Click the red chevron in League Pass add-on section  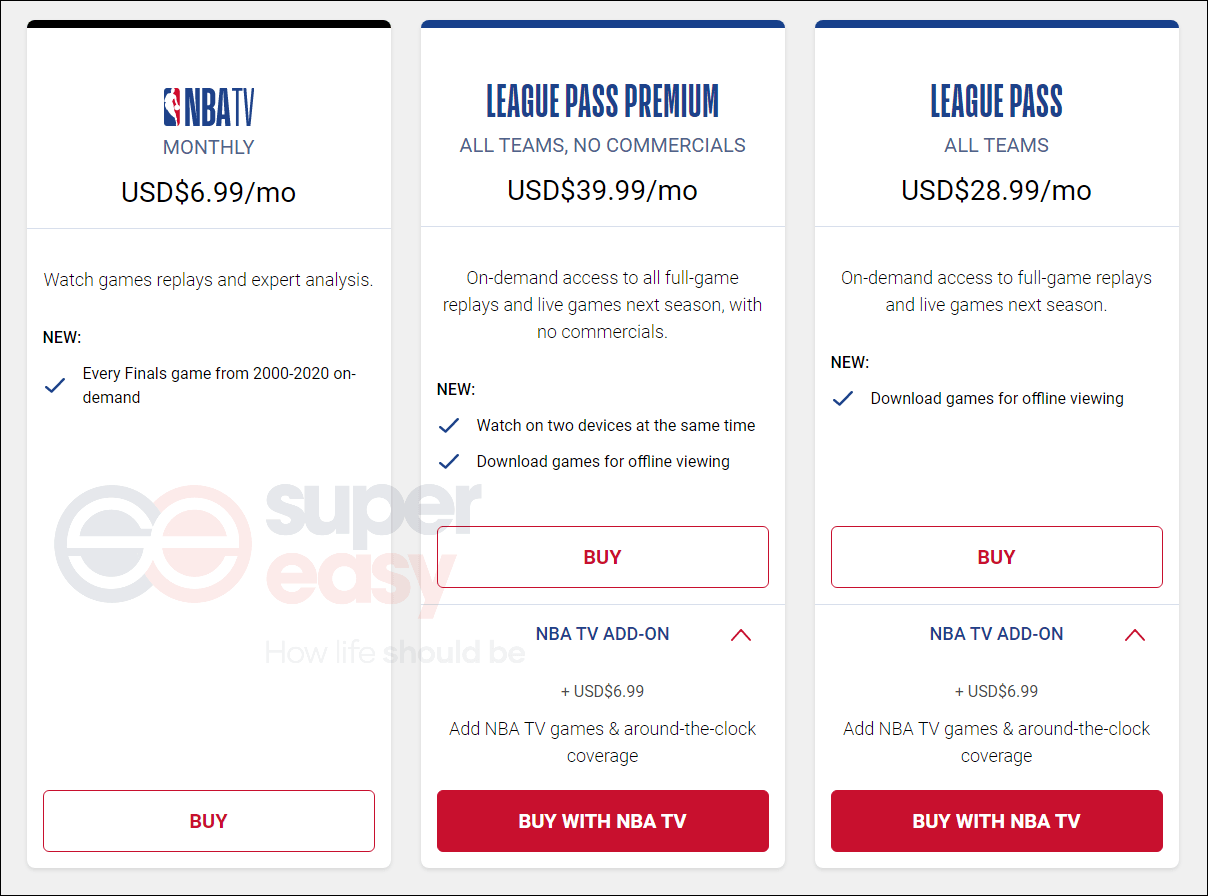pyautogui.click(x=1135, y=634)
